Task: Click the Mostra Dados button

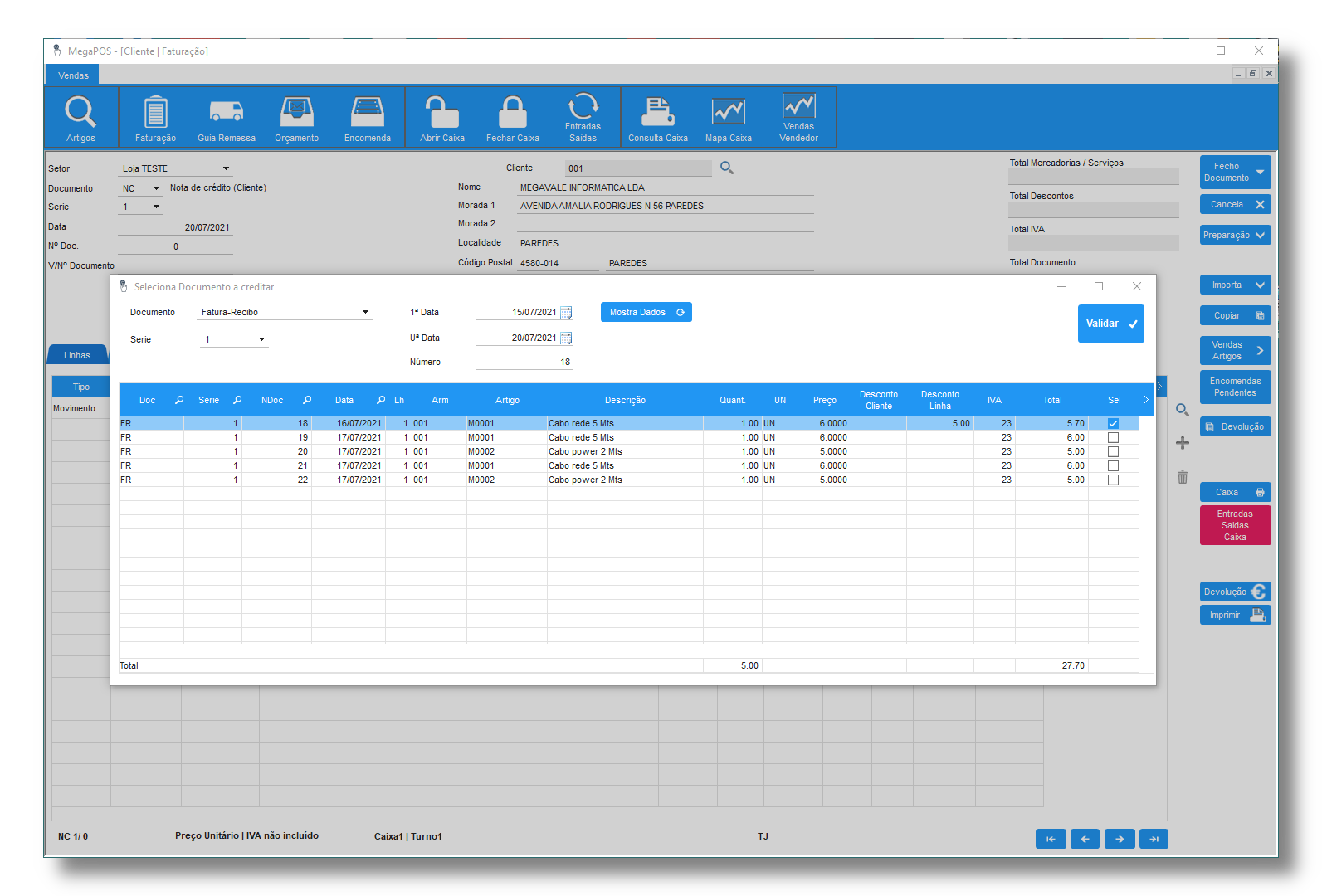Action: click(646, 312)
